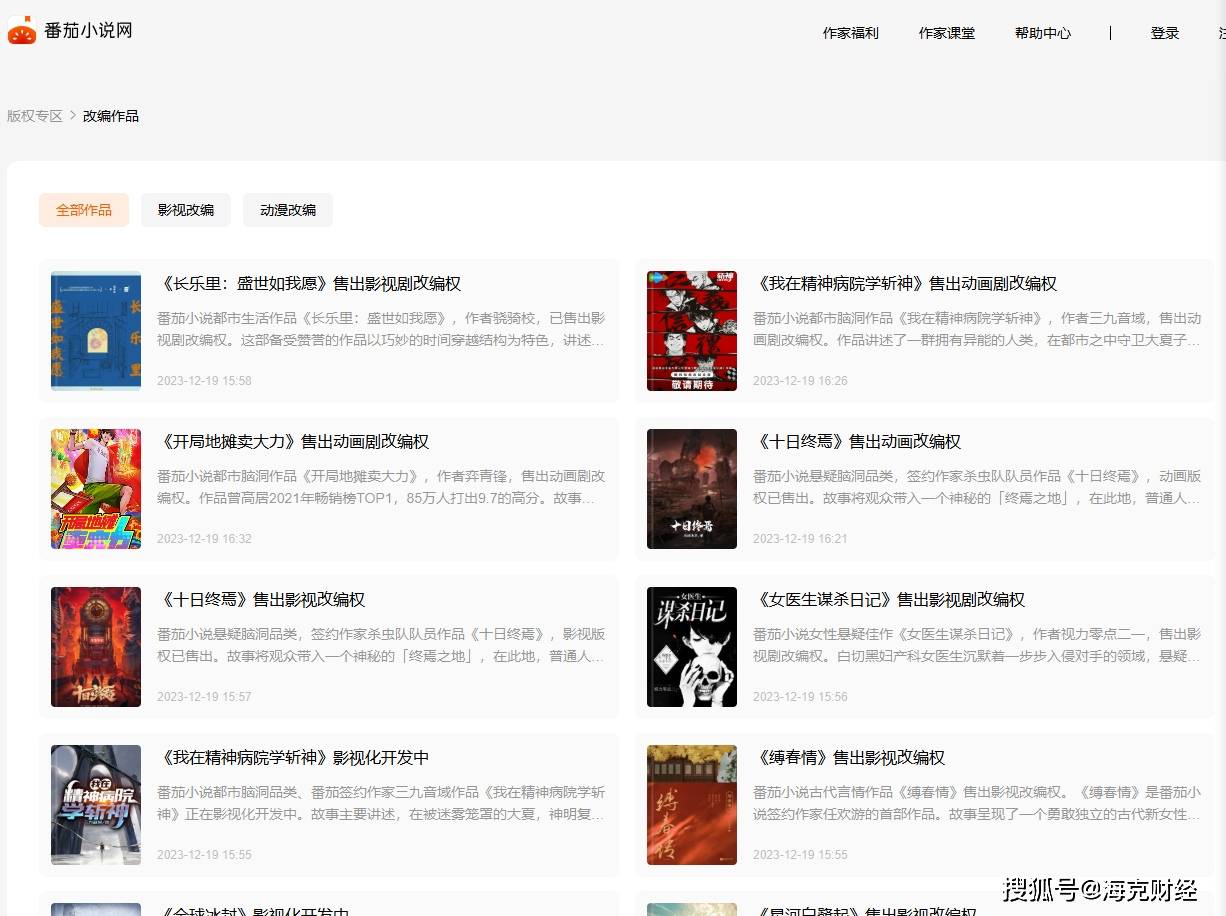Click the 登录 link
The height and width of the screenshot is (916, 1226).
click(x=1164, y=33)
